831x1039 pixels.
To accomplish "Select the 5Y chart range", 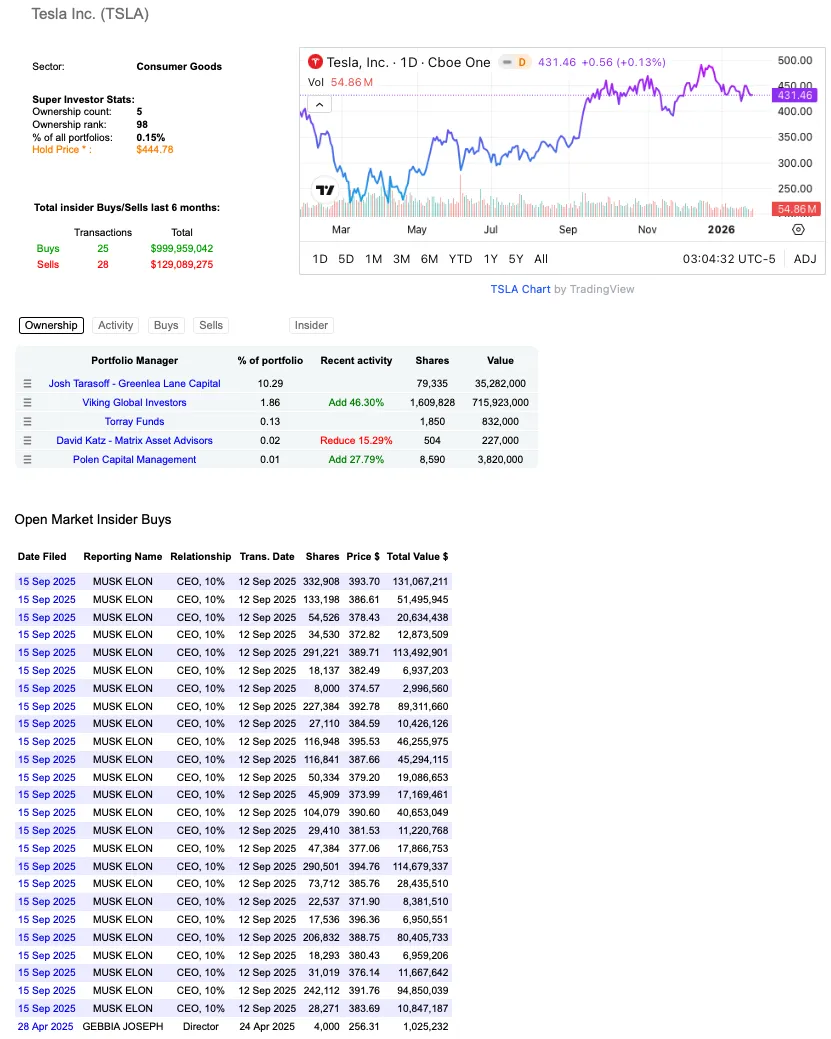I will click(x=516, y=259).
